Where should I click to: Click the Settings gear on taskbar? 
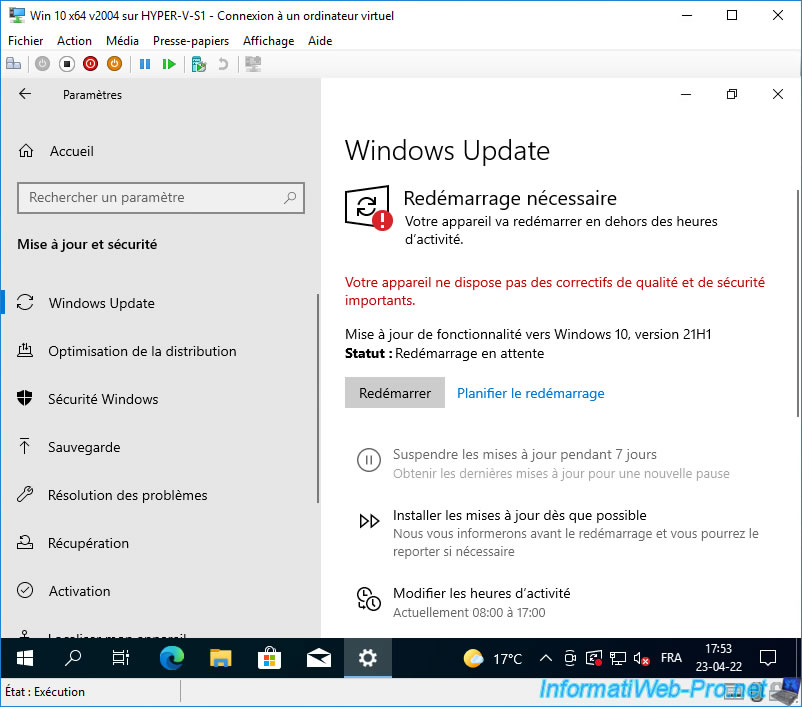click(368, 658)
